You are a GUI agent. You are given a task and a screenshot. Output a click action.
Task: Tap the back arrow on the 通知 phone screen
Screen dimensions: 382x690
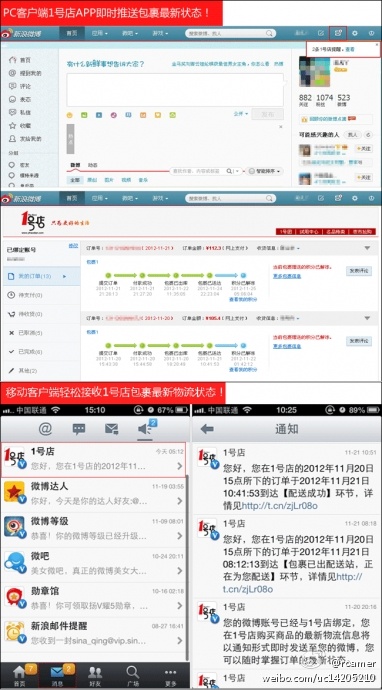[207, 429]
